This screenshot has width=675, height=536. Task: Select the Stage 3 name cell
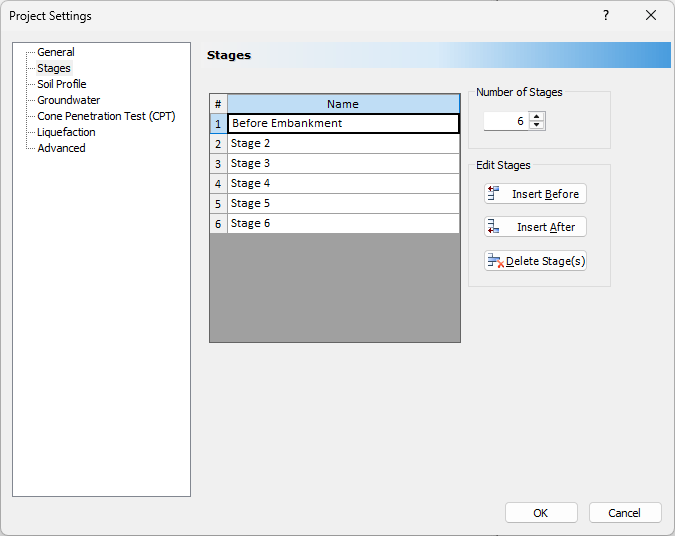[x=343, y=164]
